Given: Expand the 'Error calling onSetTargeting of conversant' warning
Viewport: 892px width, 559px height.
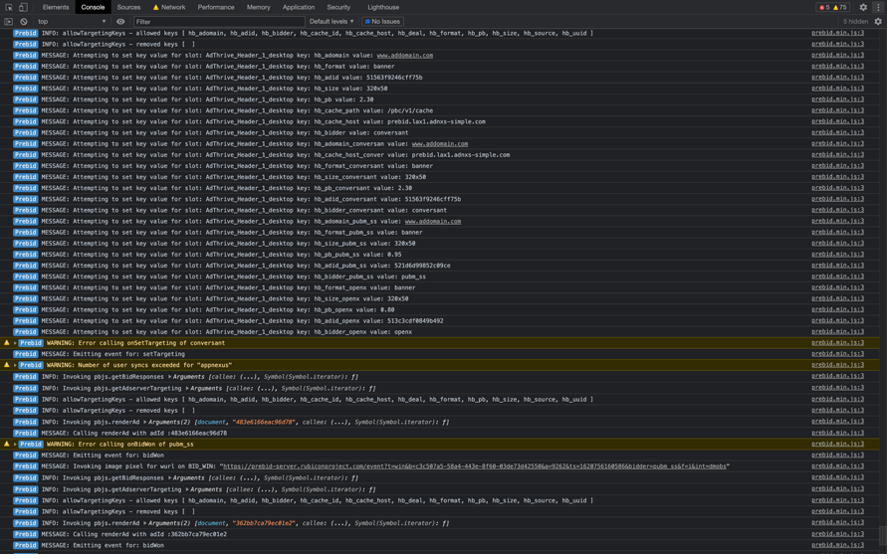Looking at the screenshot, I should click(15, 343).
